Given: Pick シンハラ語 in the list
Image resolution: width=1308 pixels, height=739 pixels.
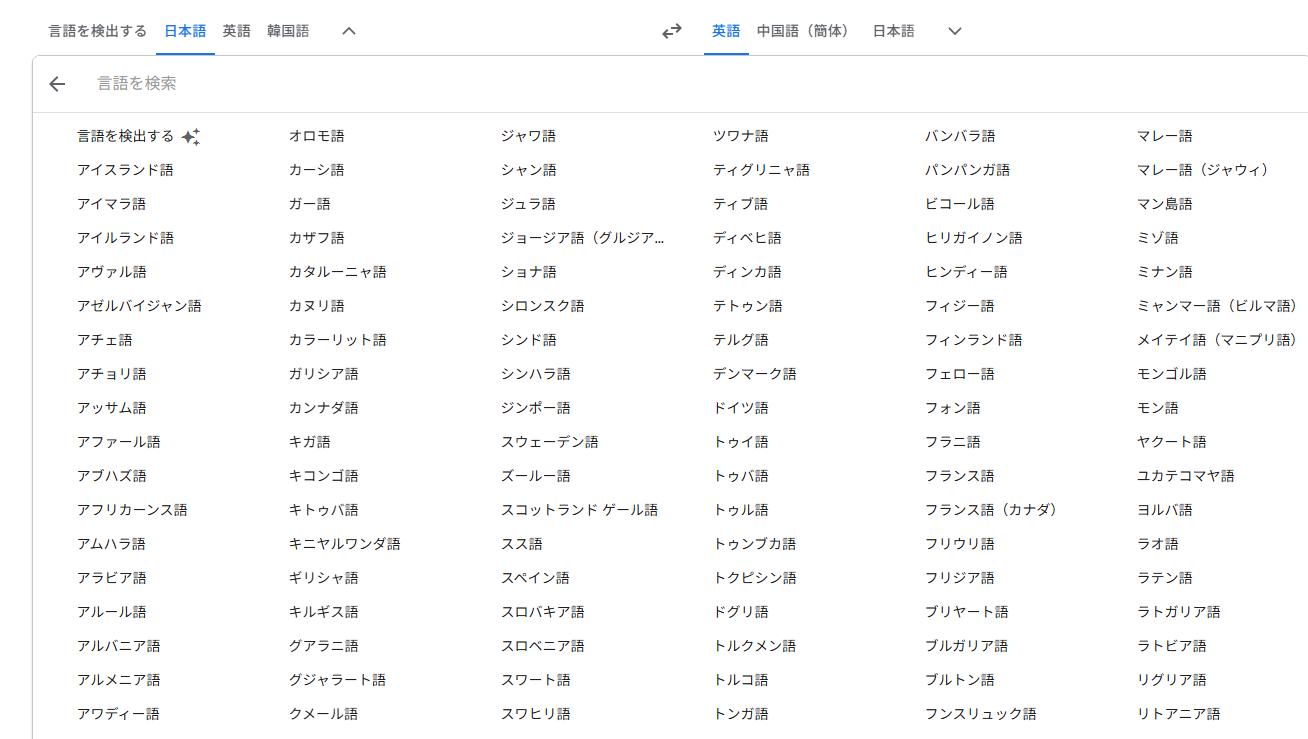Looking at the screenshot, I should pyautogui.click(x=535, y=374).
